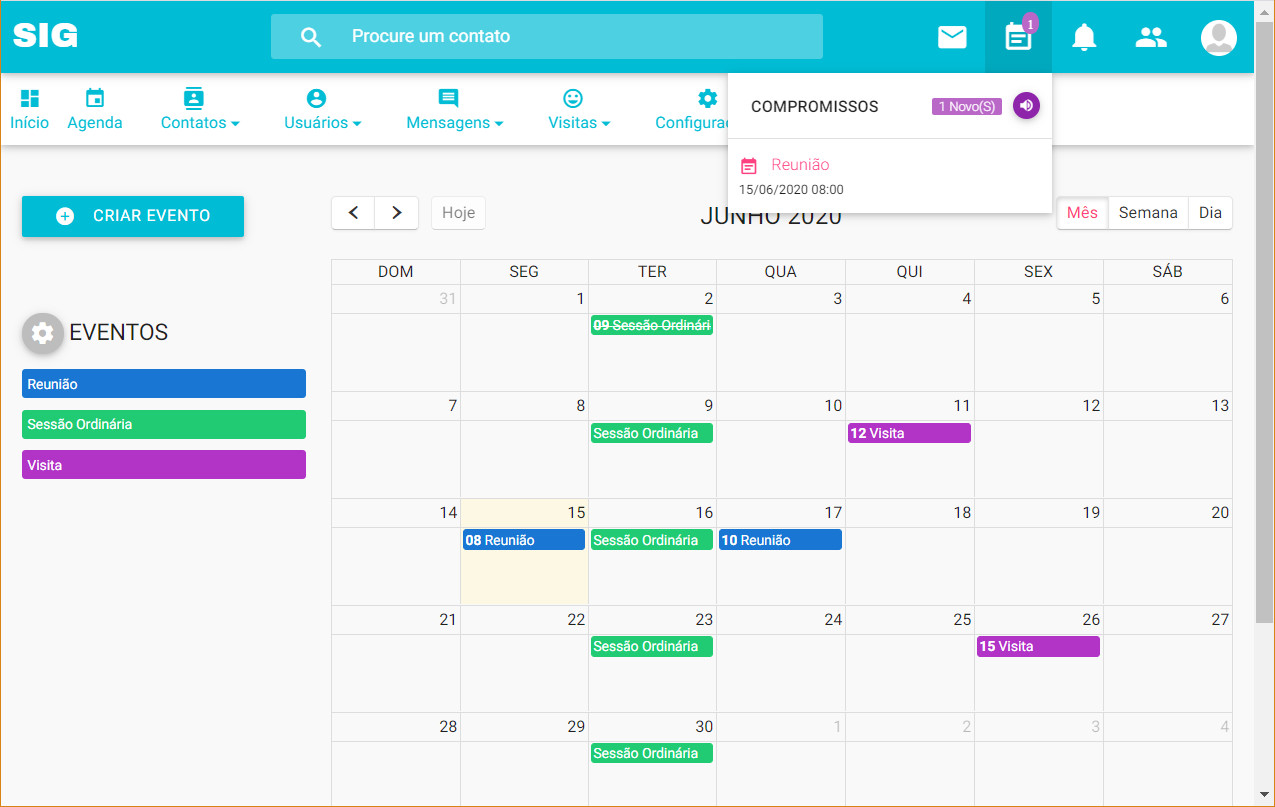
Task: Open the Visitas menu
Action: click(x=578, y=109)
